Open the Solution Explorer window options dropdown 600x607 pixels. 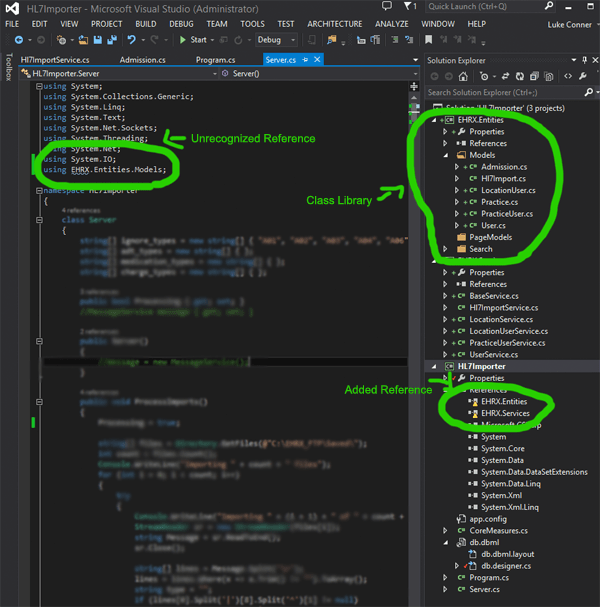tap(574, 60)
